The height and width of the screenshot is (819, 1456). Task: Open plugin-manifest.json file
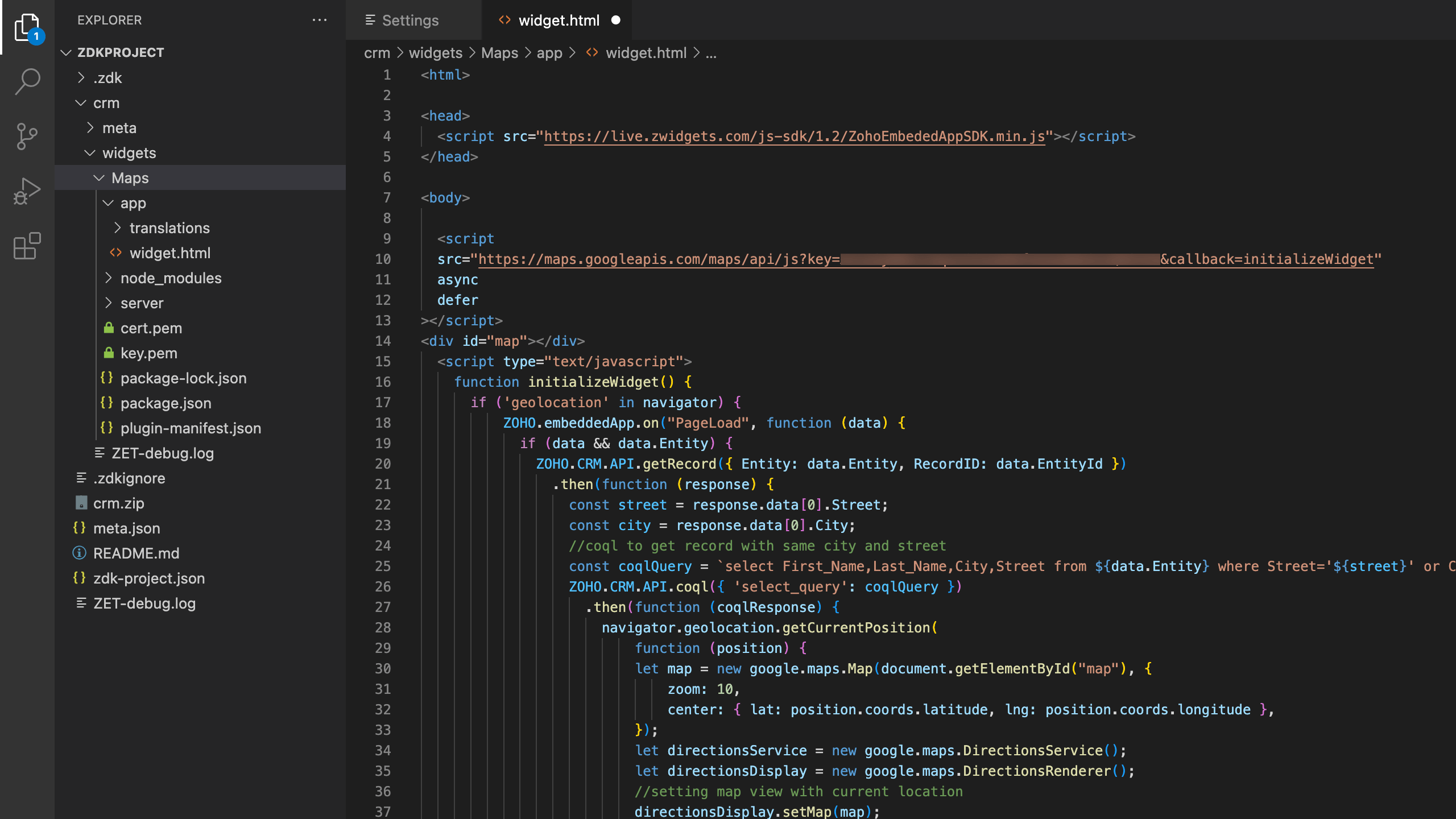tap(191, 428)
